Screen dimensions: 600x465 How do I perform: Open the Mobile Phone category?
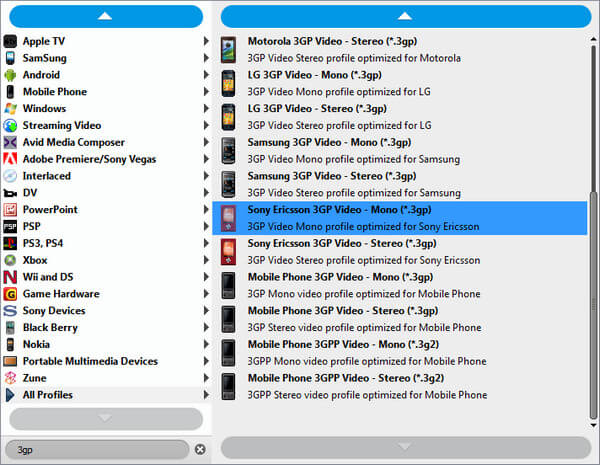click(x=106, y=91)
